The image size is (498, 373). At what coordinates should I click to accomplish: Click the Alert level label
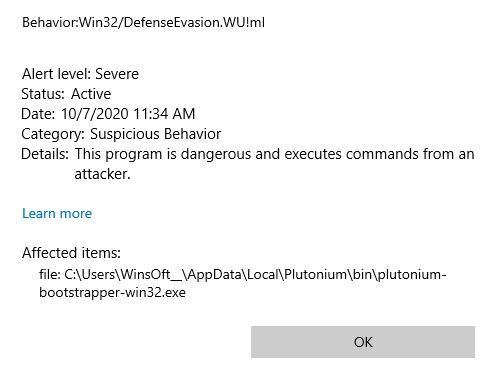pyautogui.click(x=57, y=74)
